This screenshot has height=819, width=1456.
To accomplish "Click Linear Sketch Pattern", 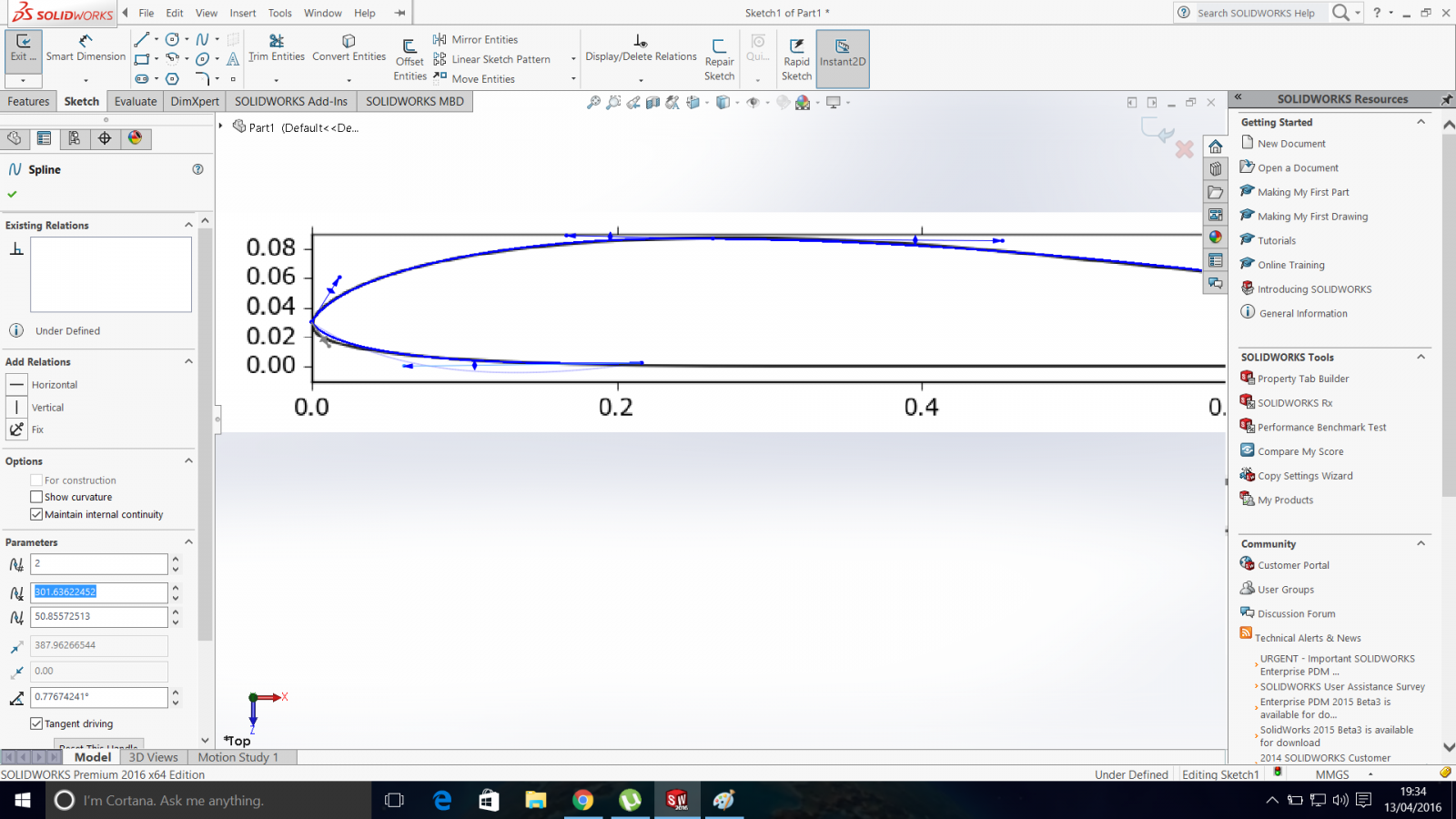I will [492, 59].
